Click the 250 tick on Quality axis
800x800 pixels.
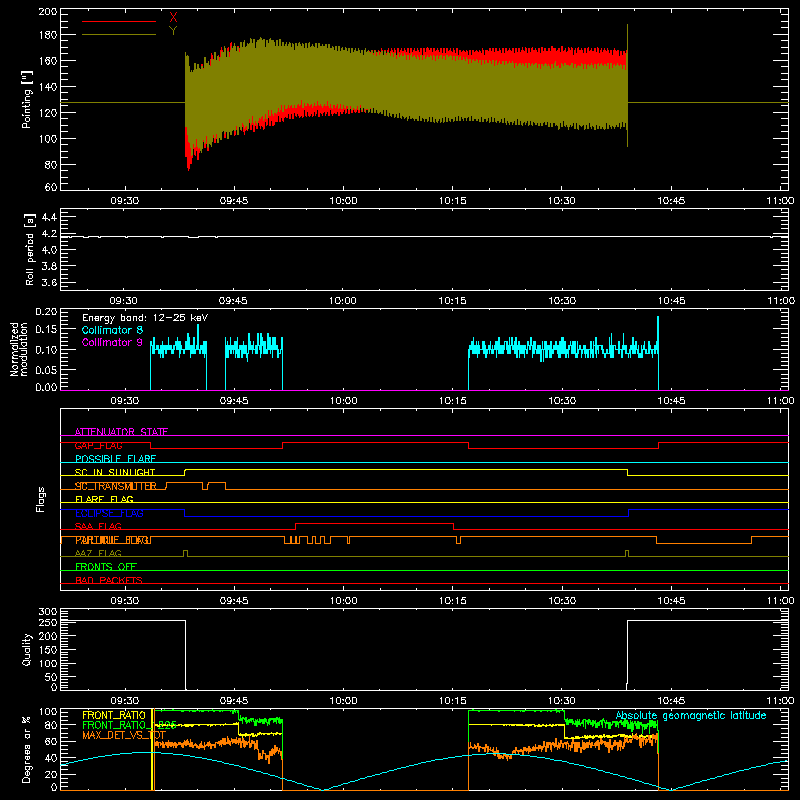pos(47,622)
